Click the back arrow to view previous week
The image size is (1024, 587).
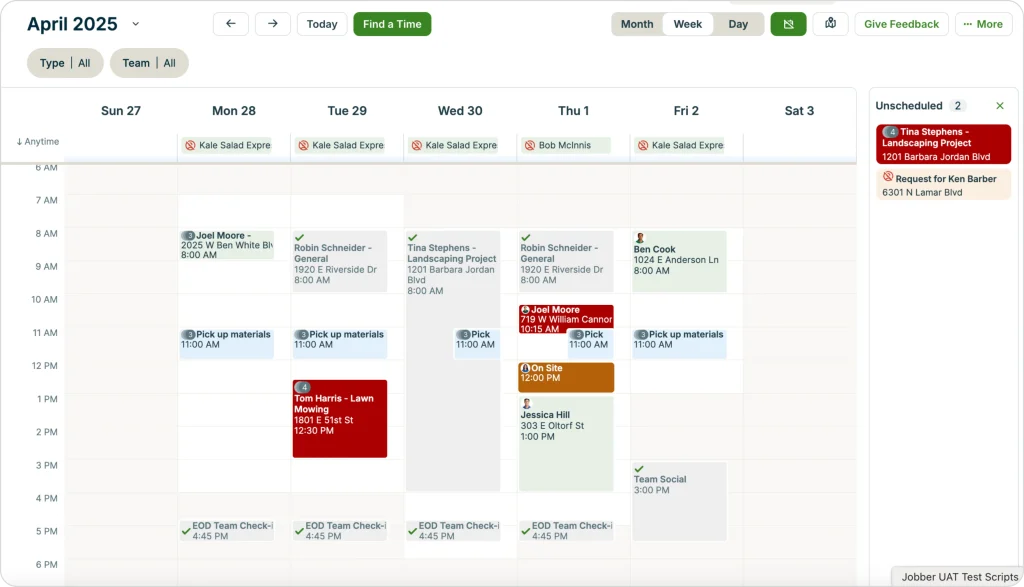coord(229,23)
